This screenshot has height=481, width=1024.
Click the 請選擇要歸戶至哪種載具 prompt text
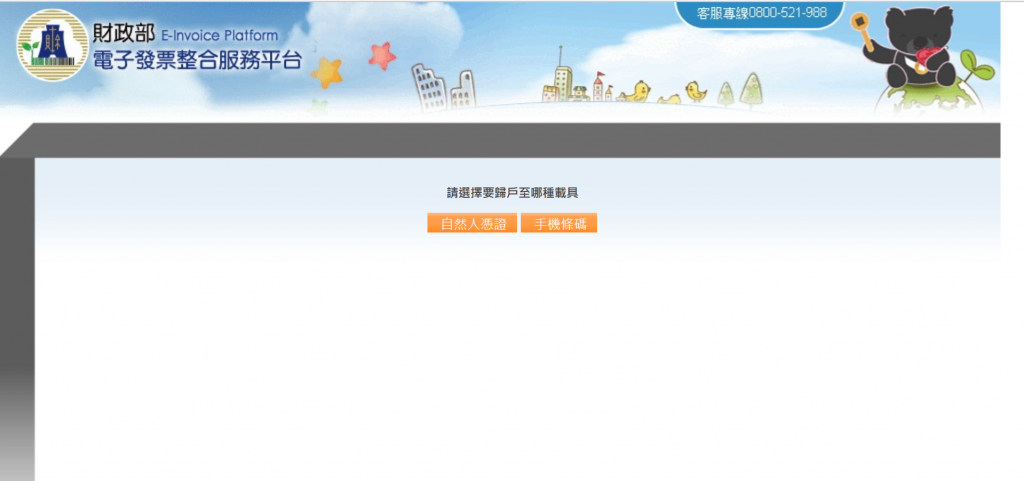click(513, 193)
